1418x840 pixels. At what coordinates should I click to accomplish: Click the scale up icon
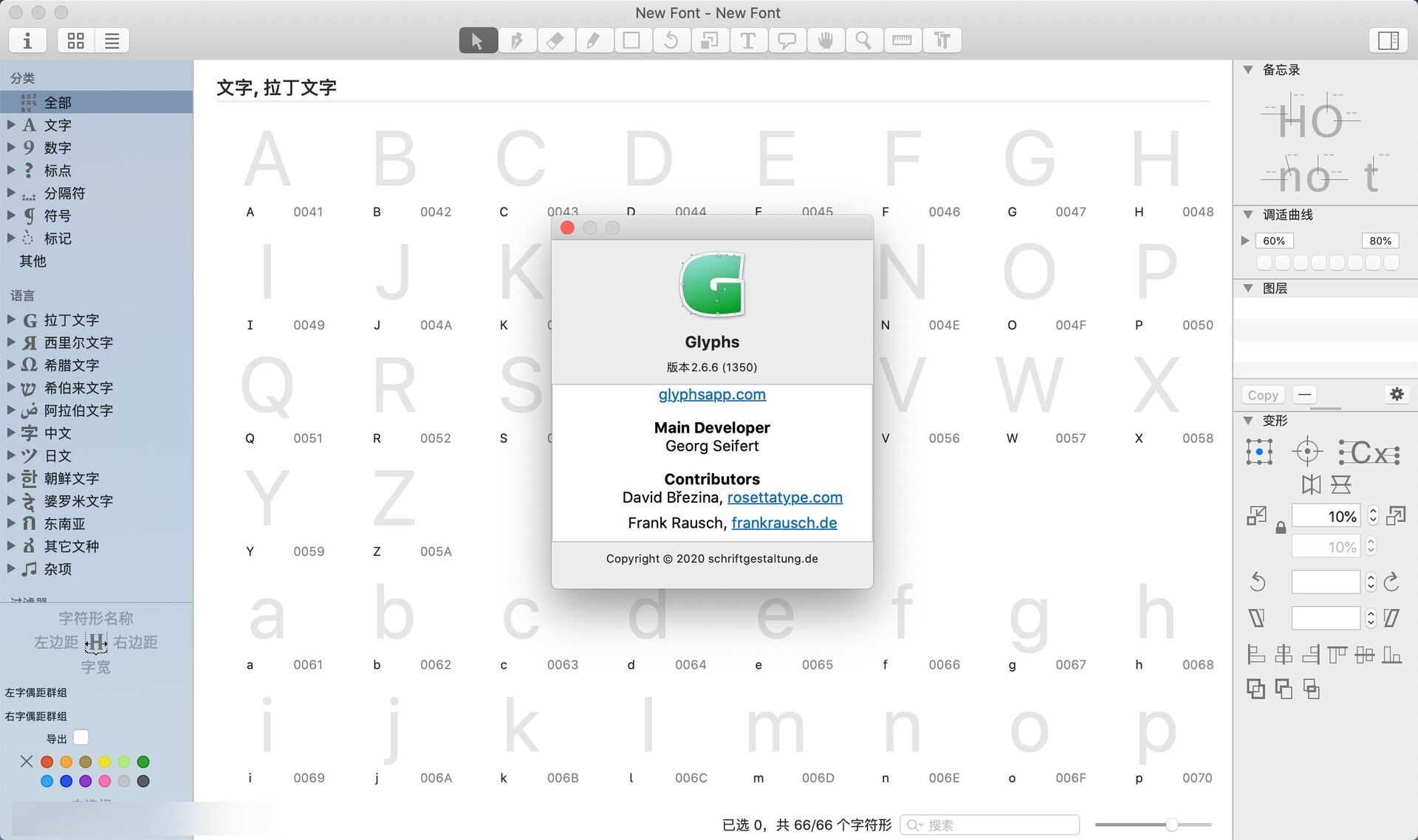coord(1396,515)
